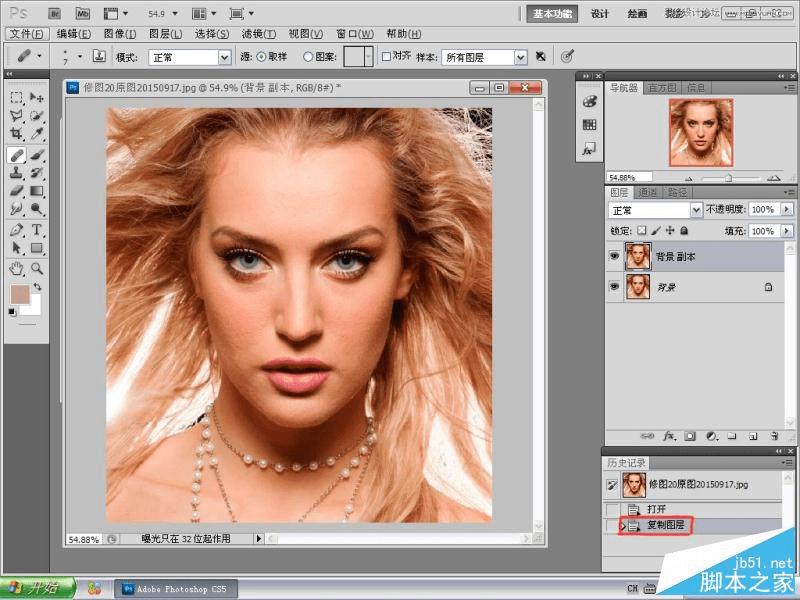Open the 模式 mode dropdown
The width and height of the screenshot is (800, 600).
(x=190, y=57)
